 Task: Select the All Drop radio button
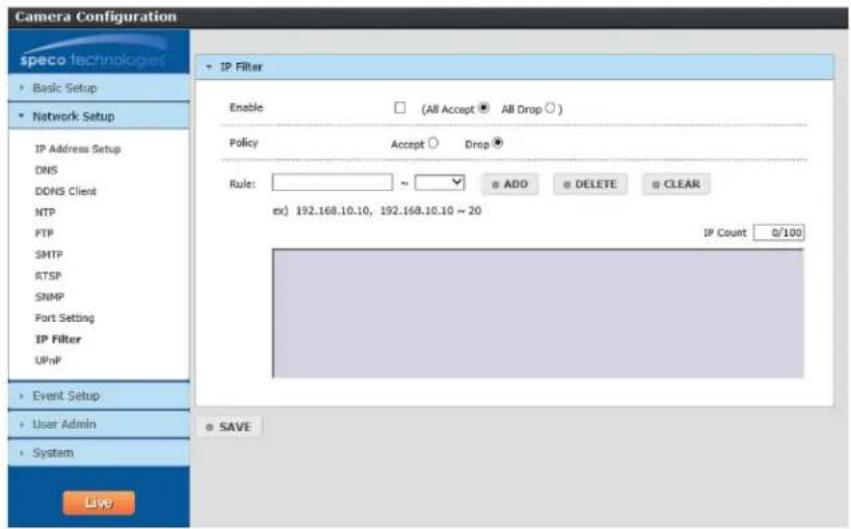(550, 107)
